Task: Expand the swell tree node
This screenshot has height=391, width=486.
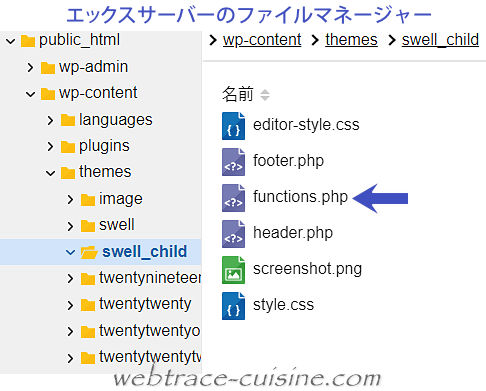Action: point(70,226)
